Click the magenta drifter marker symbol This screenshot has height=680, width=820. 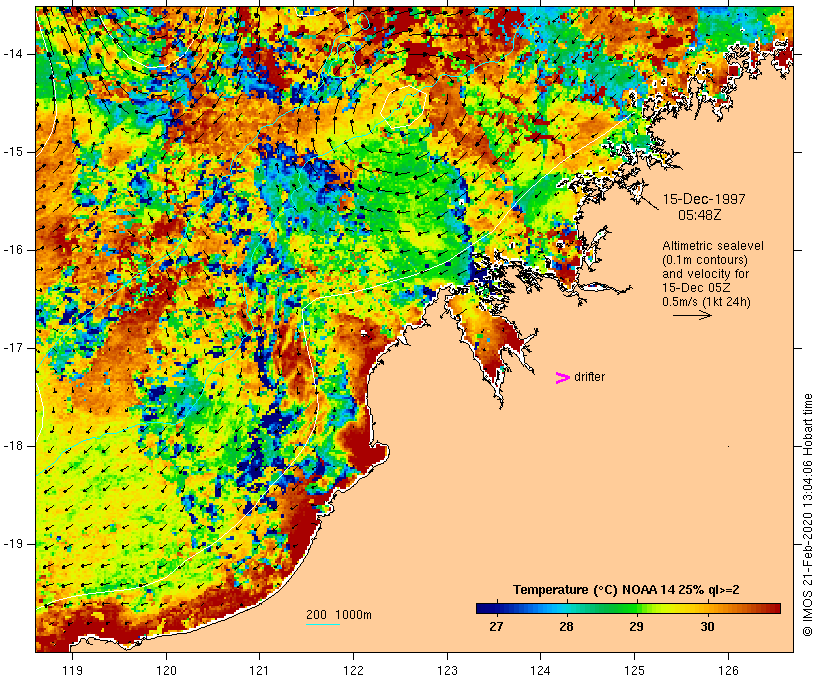click(563, 377)
